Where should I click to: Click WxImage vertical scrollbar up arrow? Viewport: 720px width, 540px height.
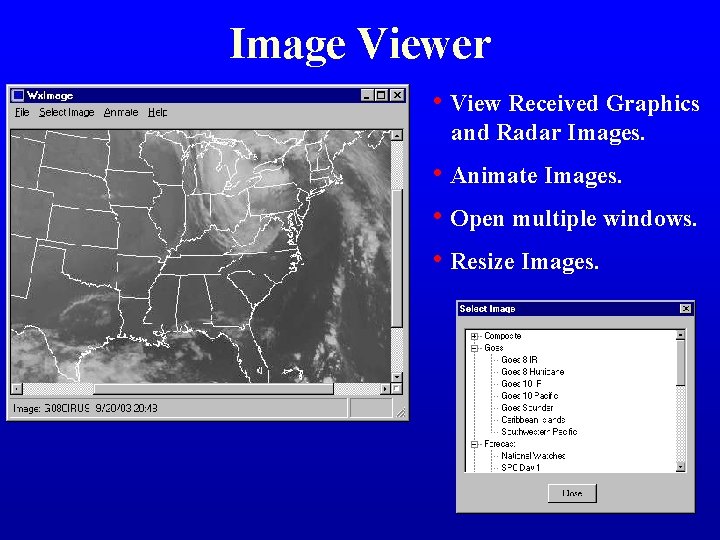397,135
